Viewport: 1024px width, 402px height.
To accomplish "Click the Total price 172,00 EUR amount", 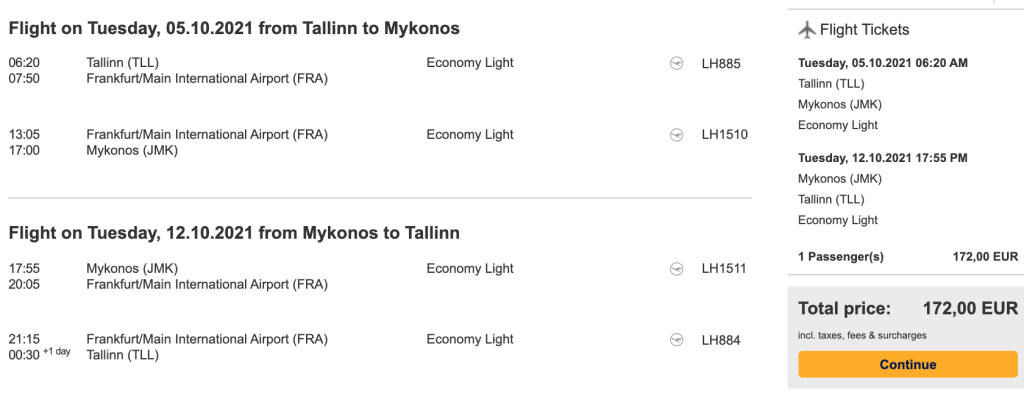I will pyautogui.click(x=969, y=308).
